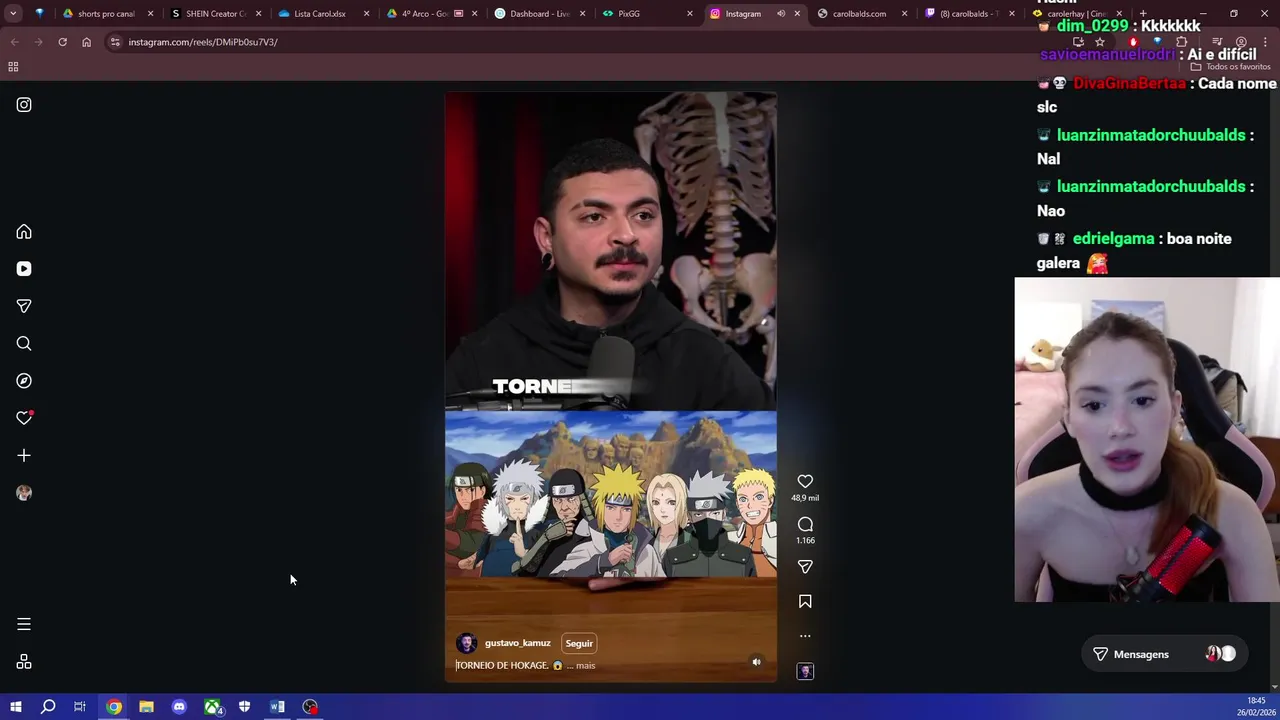The height and width of the screenshot is (720, 1280).
Task: Click browser home button
Action: pyautogui.click(x=86, y=42)
